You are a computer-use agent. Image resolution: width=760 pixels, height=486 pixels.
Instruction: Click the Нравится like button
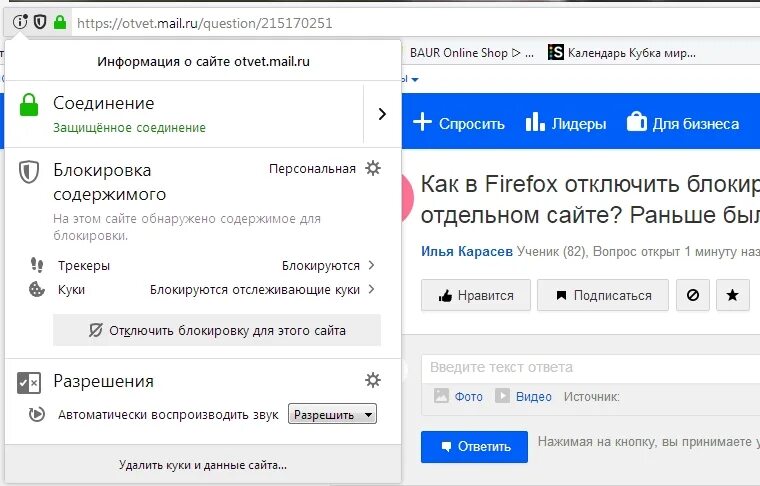coord(476,295)
